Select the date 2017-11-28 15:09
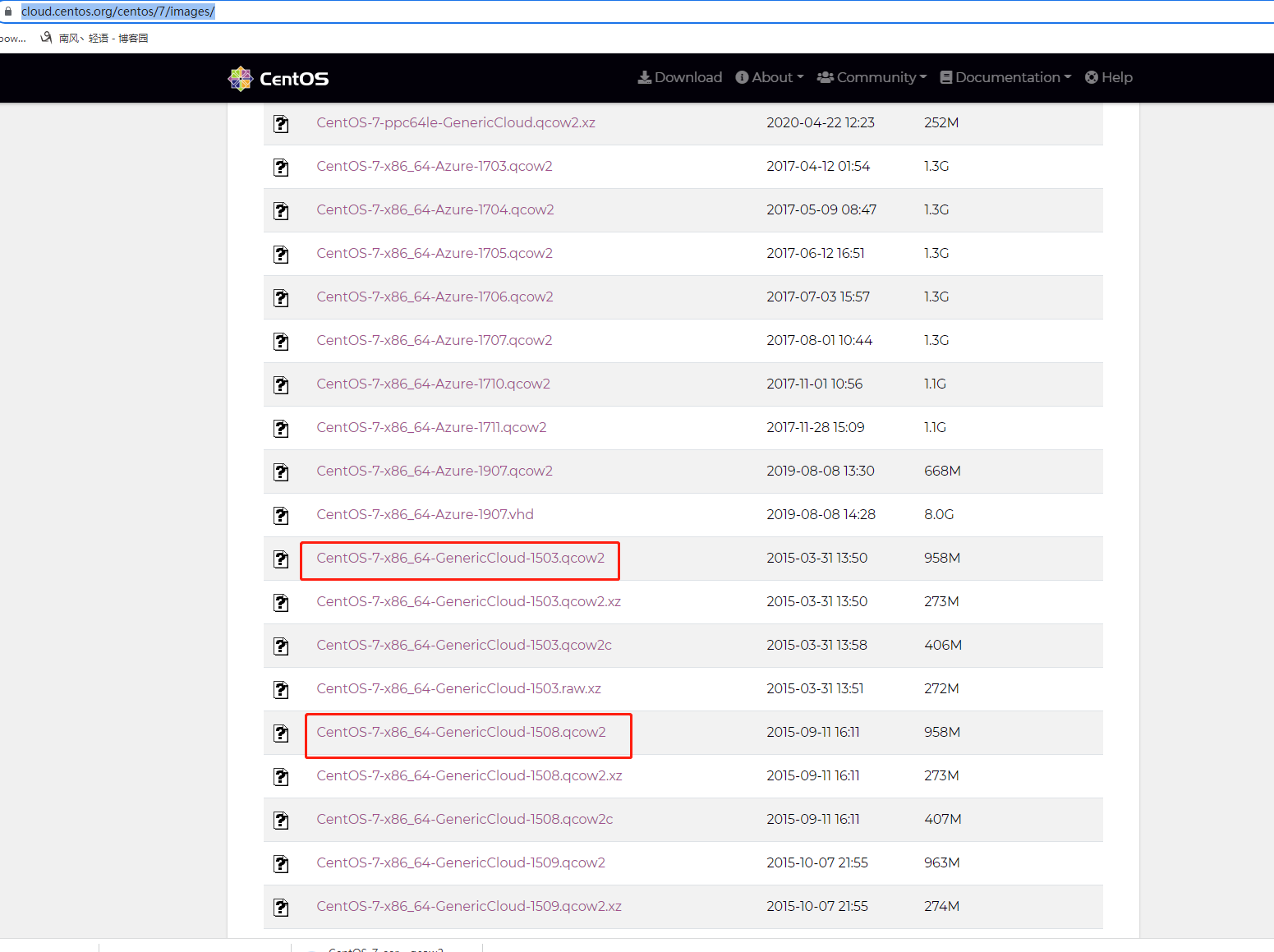This screenshot has height=952, width=1274. 816,427
